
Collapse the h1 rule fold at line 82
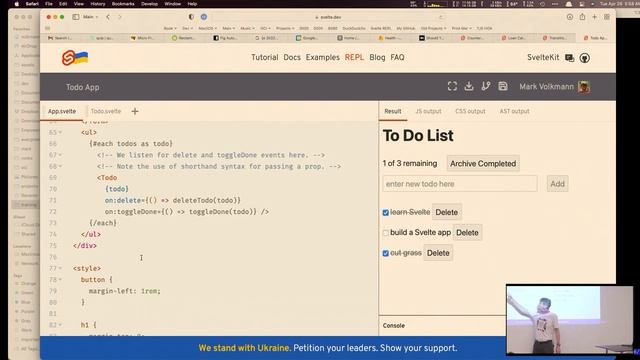[60, 325]
